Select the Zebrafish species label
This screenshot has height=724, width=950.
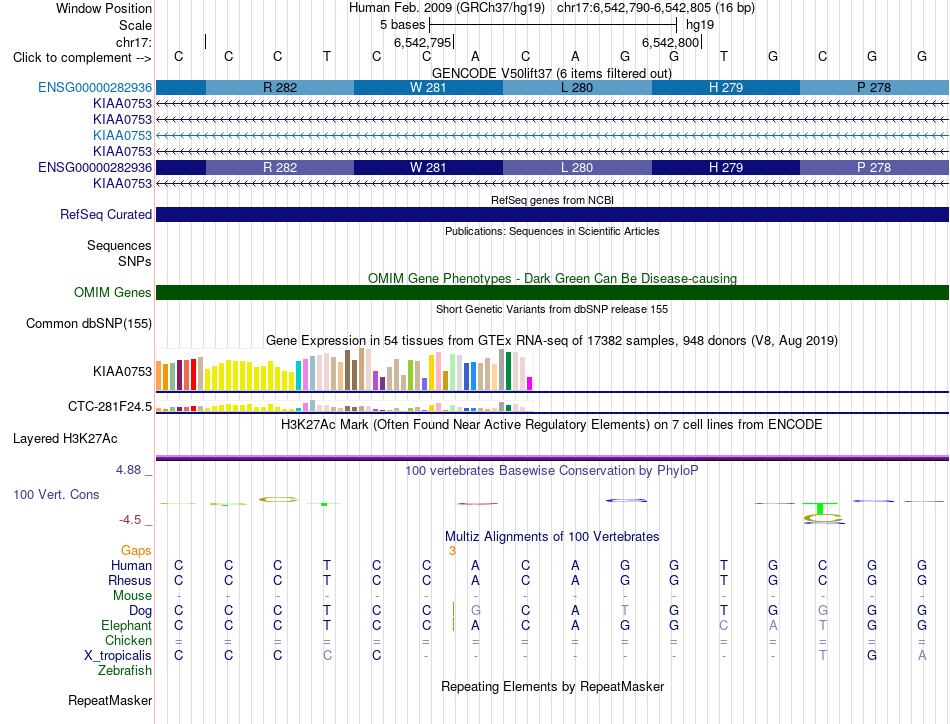pyautogui.click(x=125, y=671)
